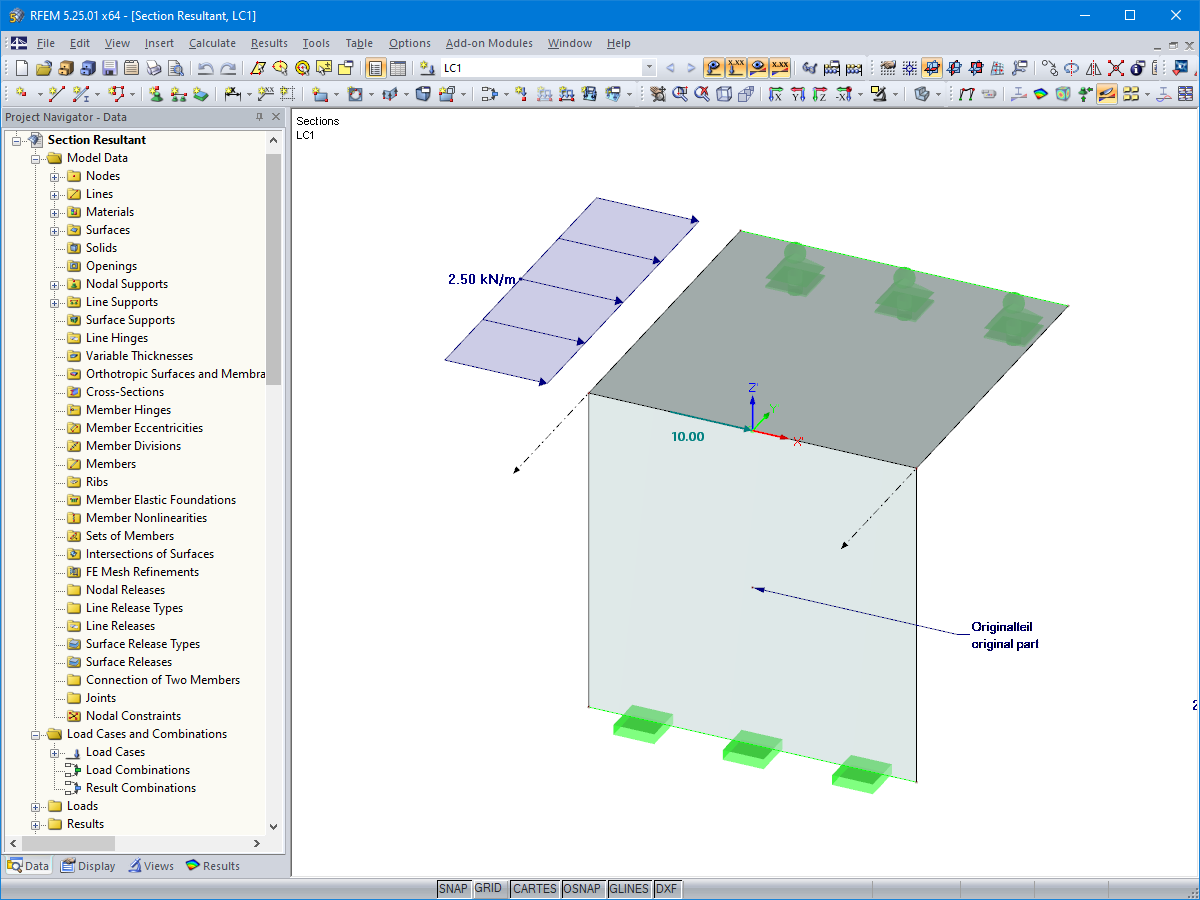Screen dimensions: 1200x900
Task: Click the new node tool icon
Action: [21, 94]
